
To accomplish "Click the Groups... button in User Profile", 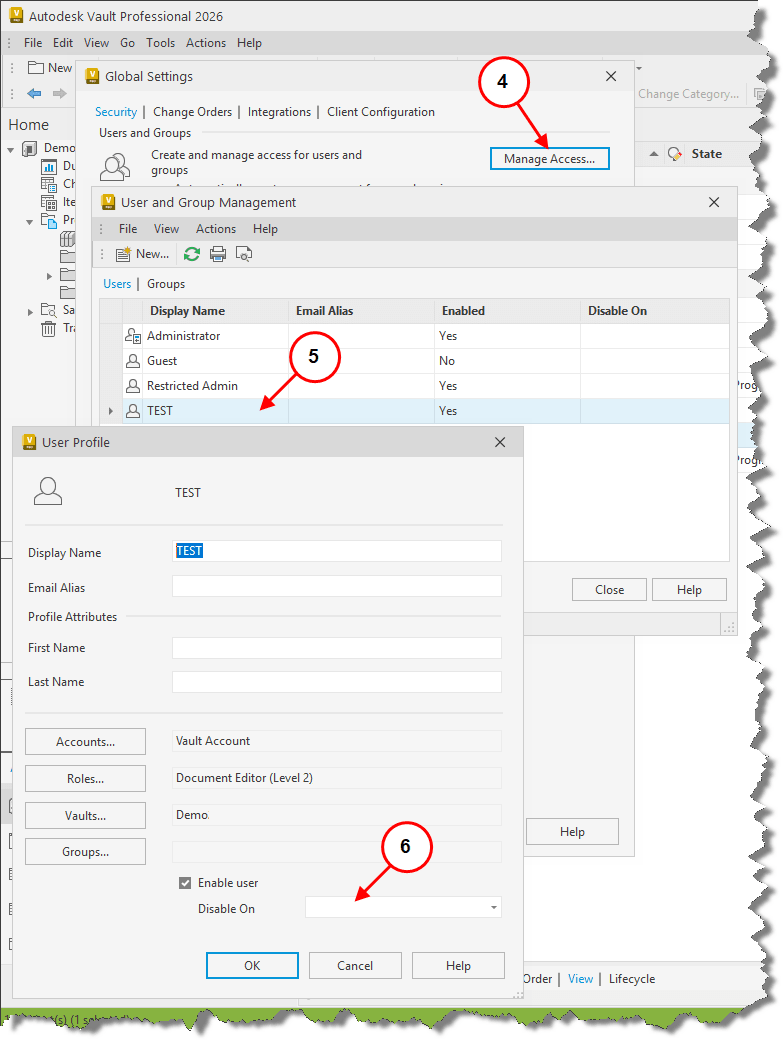I will 86,852.
